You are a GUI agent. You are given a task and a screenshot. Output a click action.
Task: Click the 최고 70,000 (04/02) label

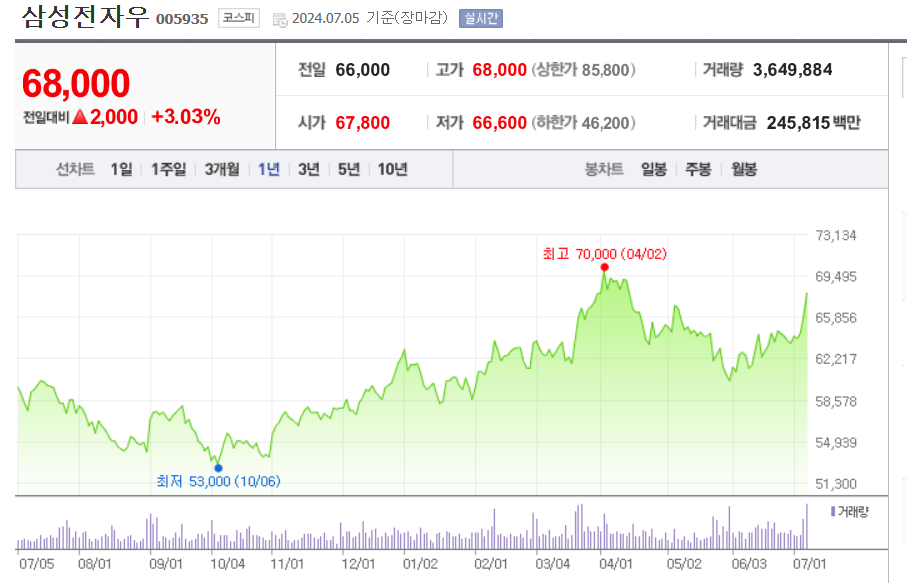tap(604, 254)
